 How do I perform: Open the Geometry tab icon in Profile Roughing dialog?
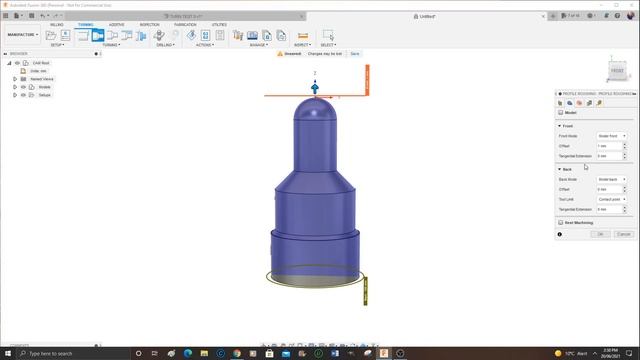tap(570, 103)
